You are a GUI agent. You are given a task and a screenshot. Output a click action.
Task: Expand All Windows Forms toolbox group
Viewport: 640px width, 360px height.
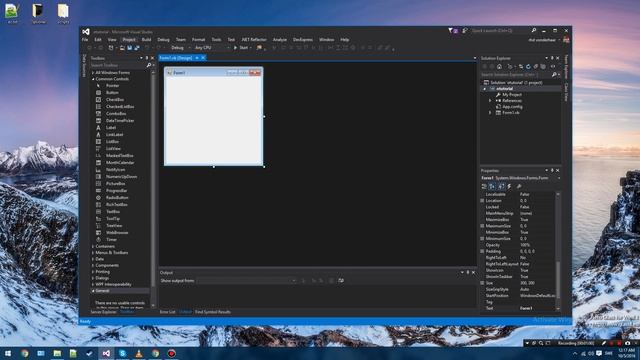point(93,73)
